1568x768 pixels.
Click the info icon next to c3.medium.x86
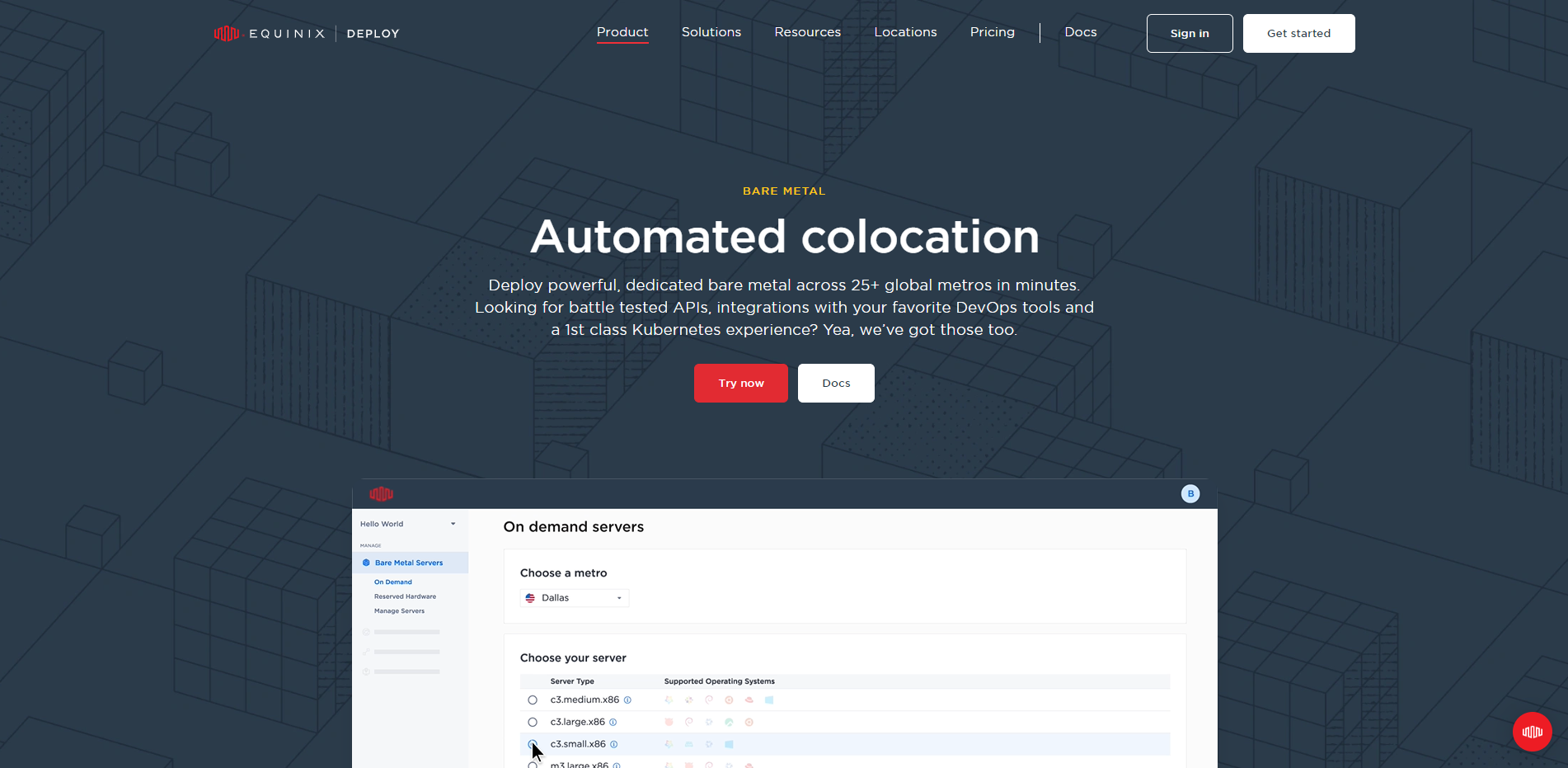click(627, 700)
